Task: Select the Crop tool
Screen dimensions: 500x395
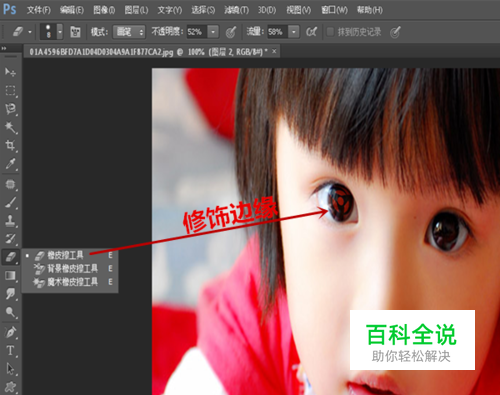Action: 10,145
